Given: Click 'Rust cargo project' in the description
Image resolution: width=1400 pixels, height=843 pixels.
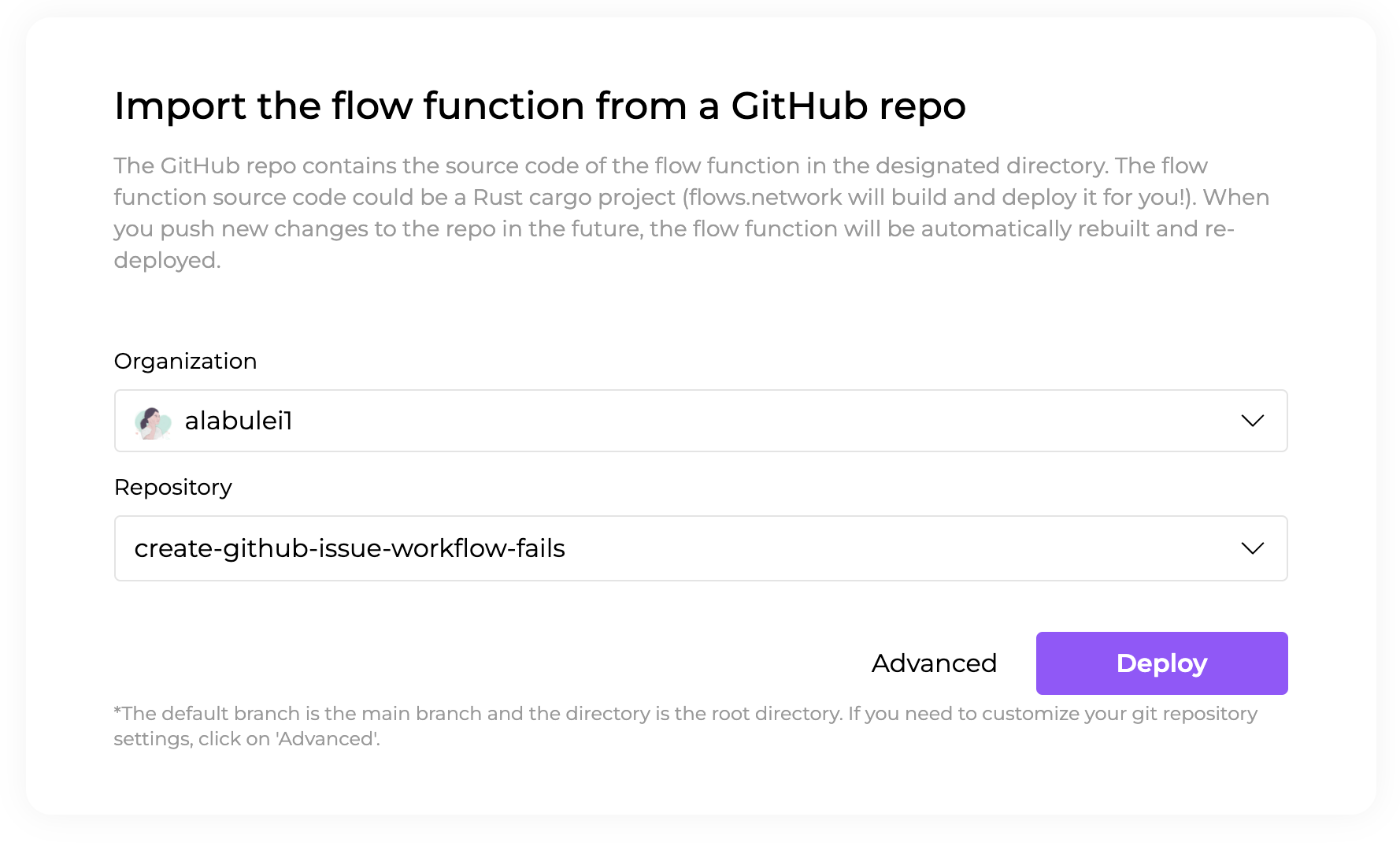Looking at the screenshot, I should (x=574, y=197).
